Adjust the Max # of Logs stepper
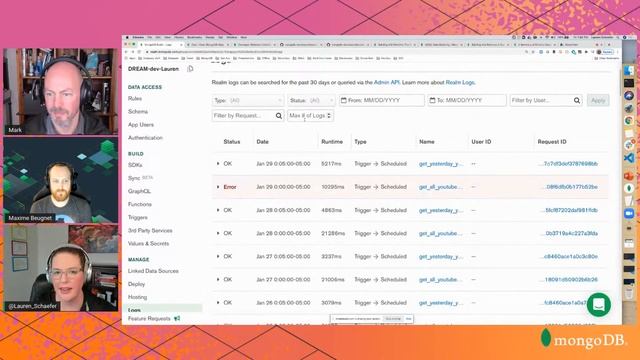This screenshot has height=360, width=640. pos(329,116)
